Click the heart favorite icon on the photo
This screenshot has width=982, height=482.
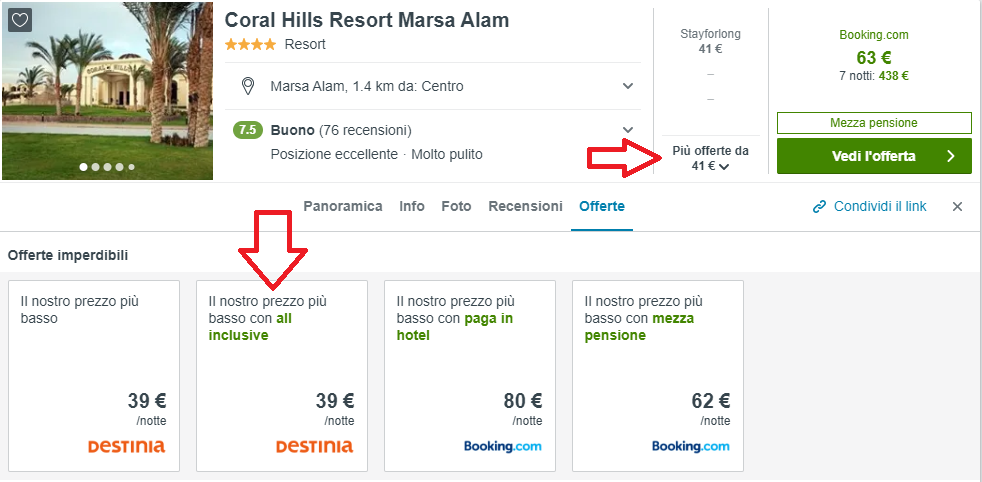tap(20, 20)
